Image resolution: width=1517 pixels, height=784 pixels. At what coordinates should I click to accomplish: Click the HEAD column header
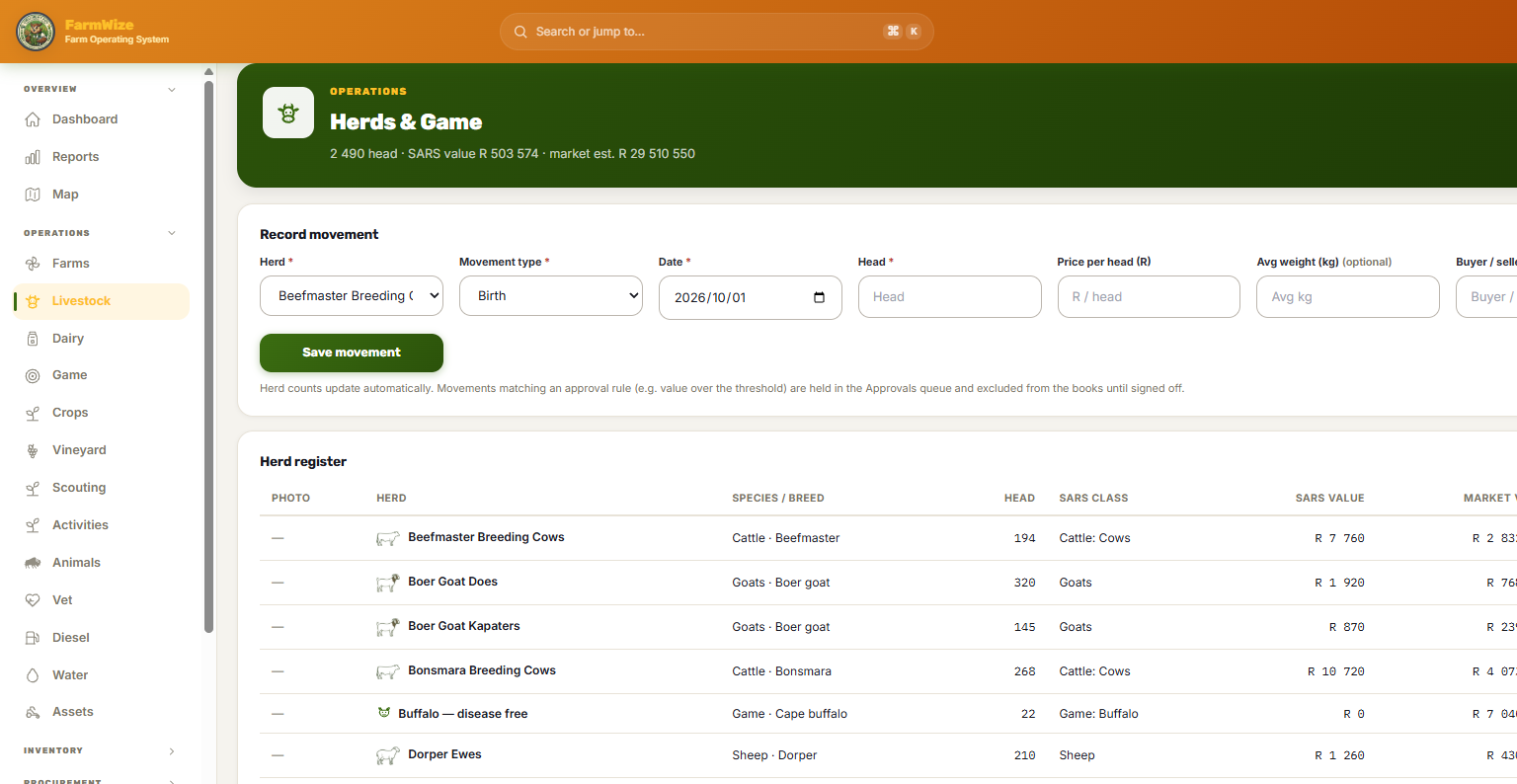click(x=1019, y=499)
